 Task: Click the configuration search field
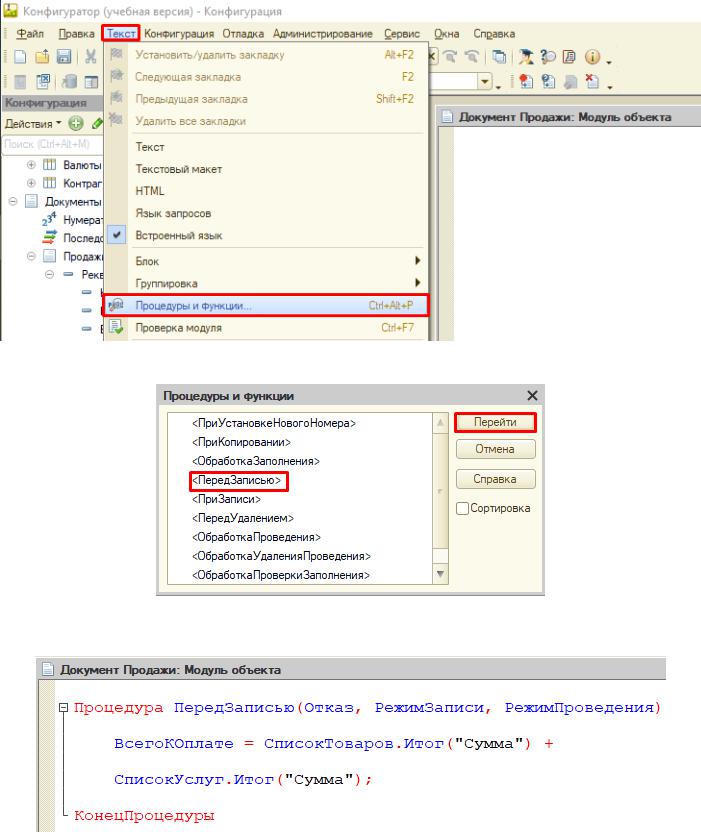click(x=52, y=144)
